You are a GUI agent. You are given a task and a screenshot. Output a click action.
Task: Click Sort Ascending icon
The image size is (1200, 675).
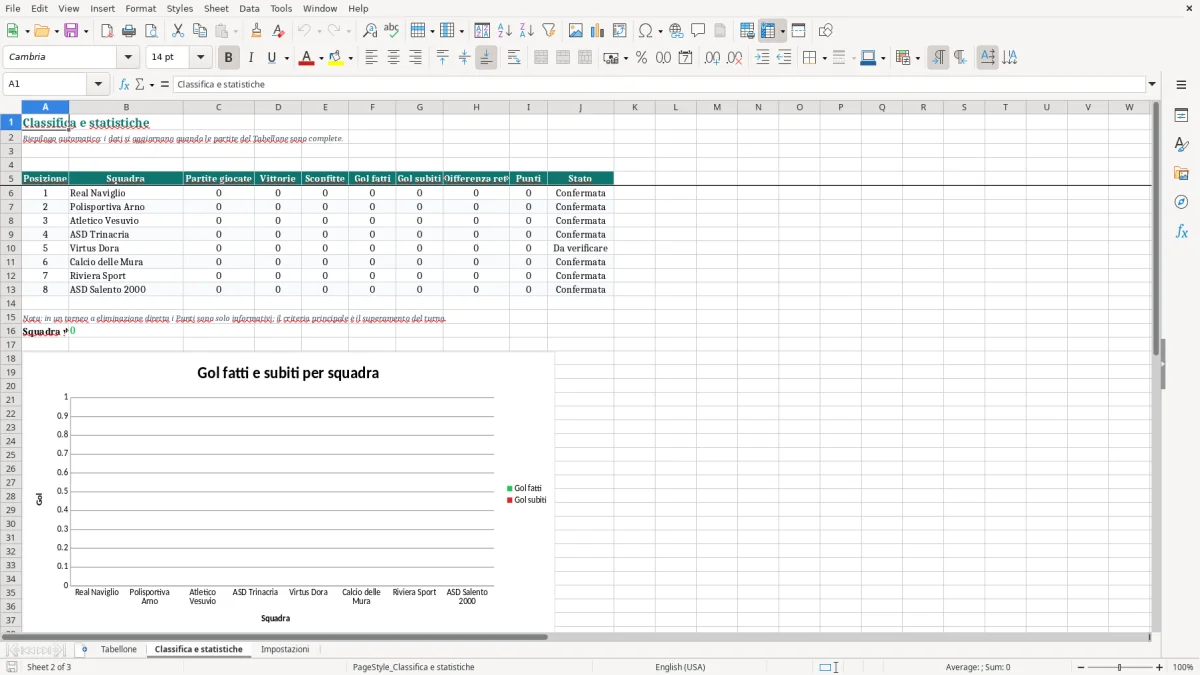504,31
